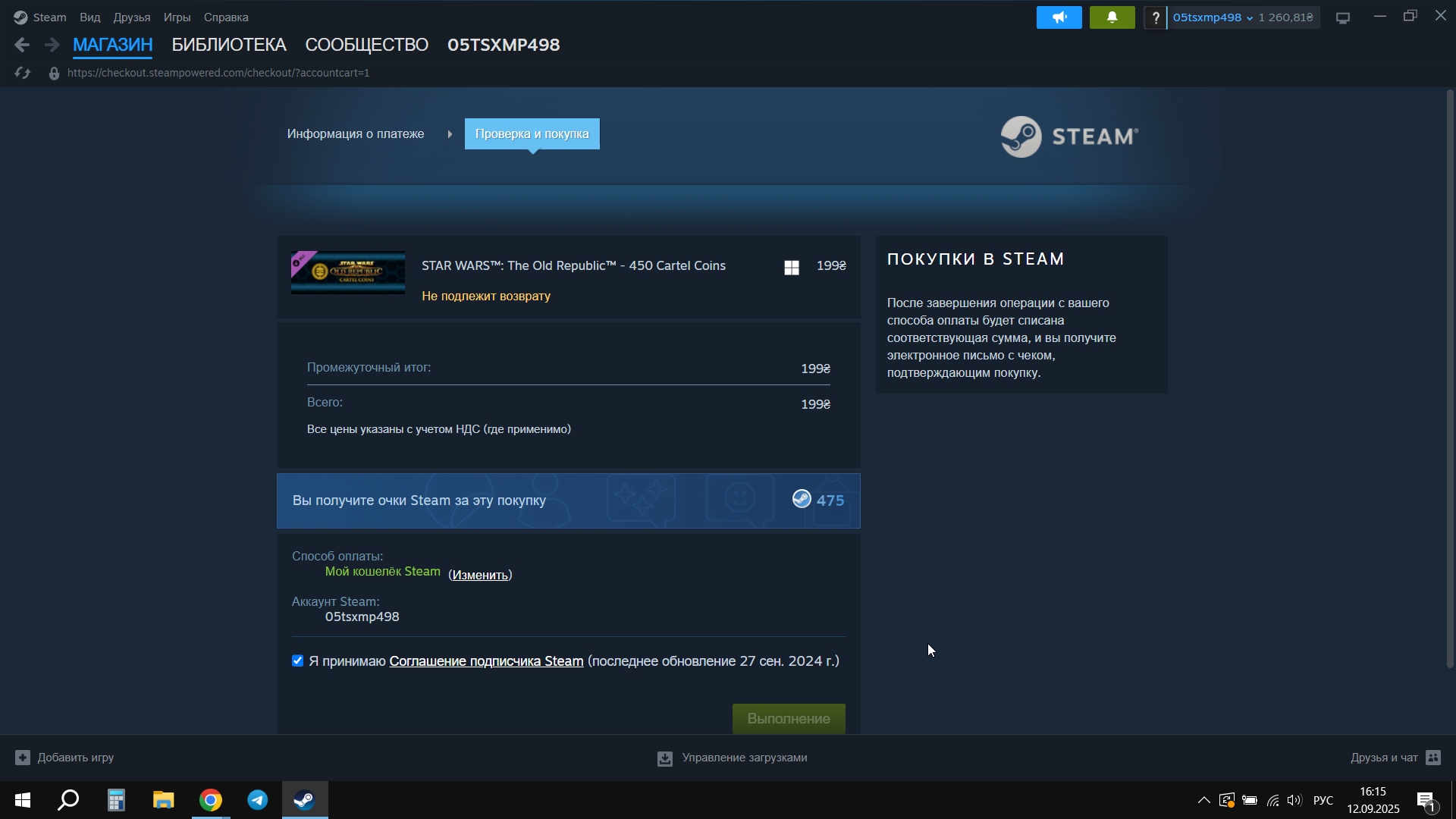This screenshot has width=1456, height=819.
Task: Click the Выполнение purchase button
Action: (789, 718)
